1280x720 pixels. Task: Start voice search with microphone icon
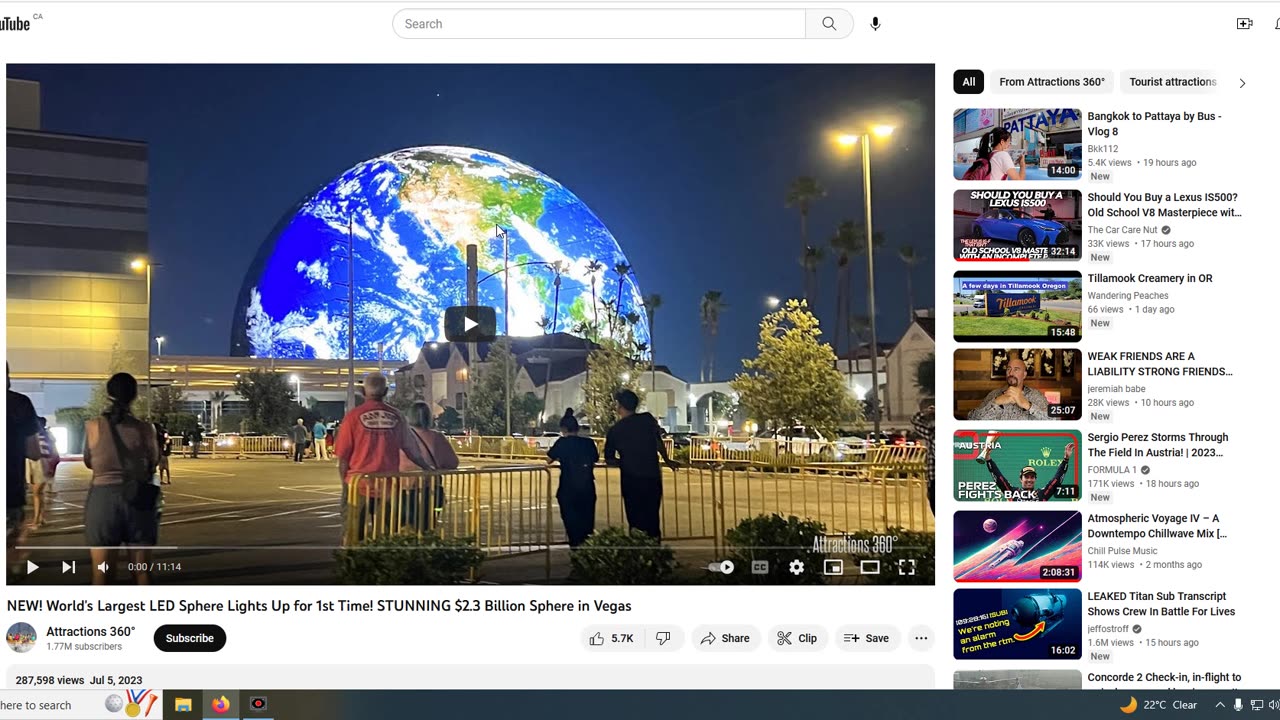tap(875, 24)
